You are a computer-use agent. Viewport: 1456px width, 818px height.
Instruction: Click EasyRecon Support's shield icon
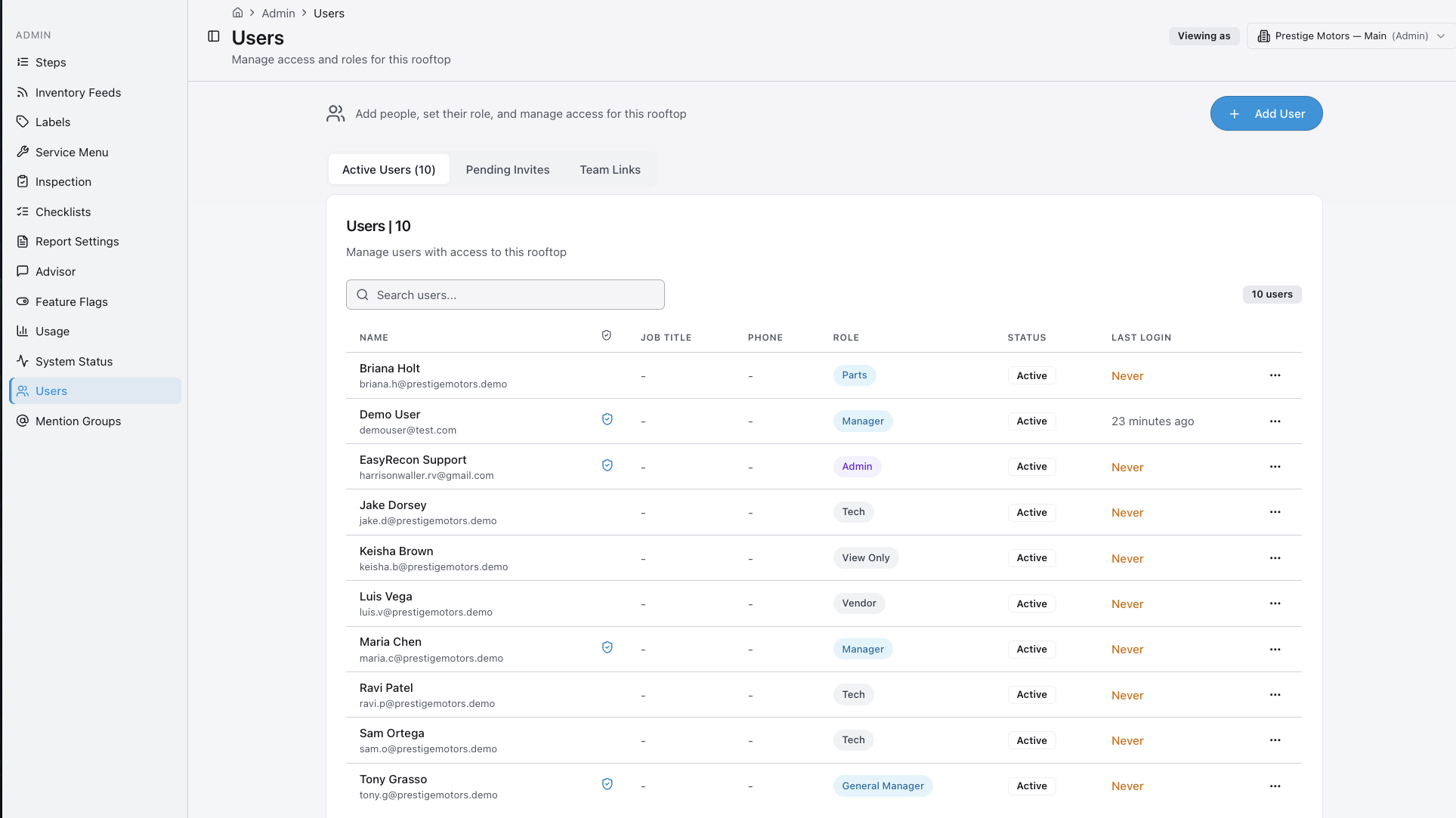[x=607, y=465]
